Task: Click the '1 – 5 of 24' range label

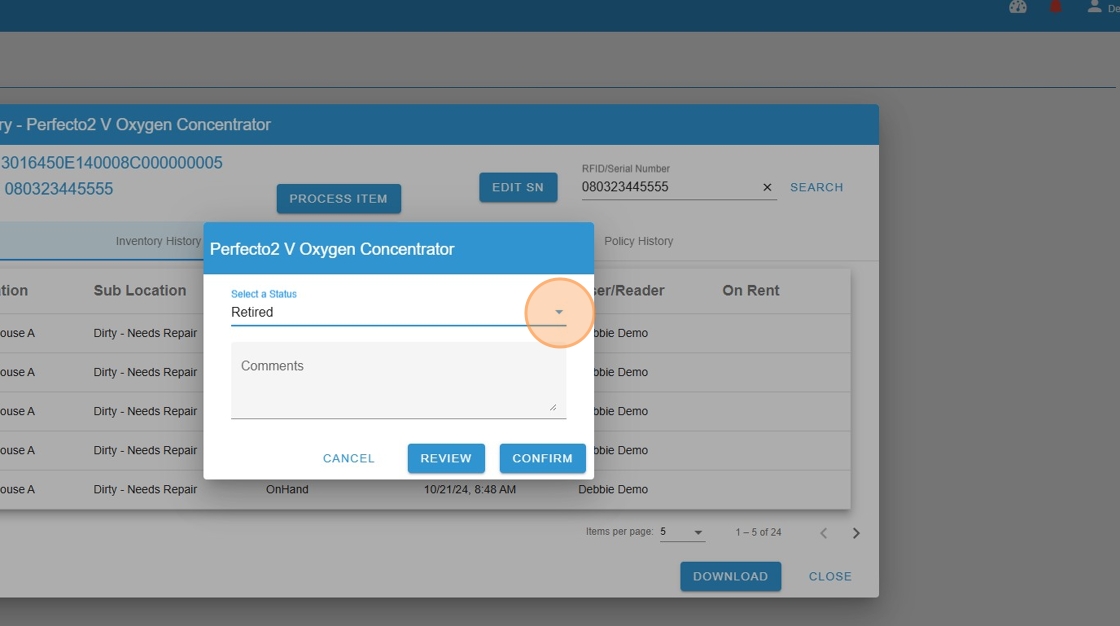Action: 759,532
